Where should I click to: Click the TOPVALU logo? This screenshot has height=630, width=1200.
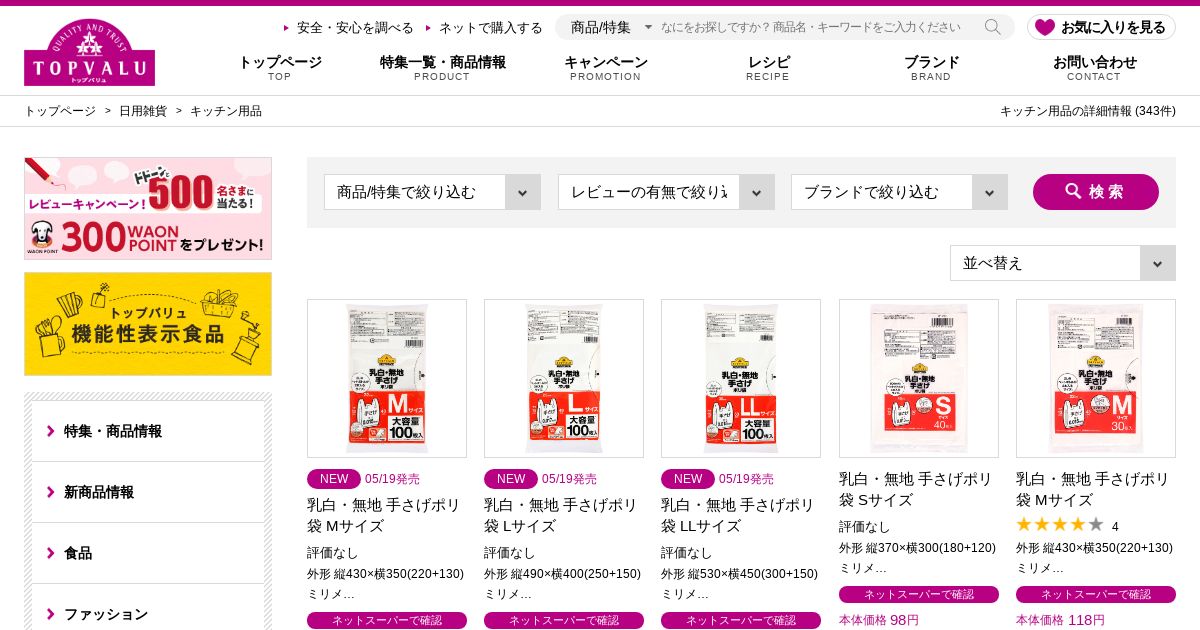point(89,53)
